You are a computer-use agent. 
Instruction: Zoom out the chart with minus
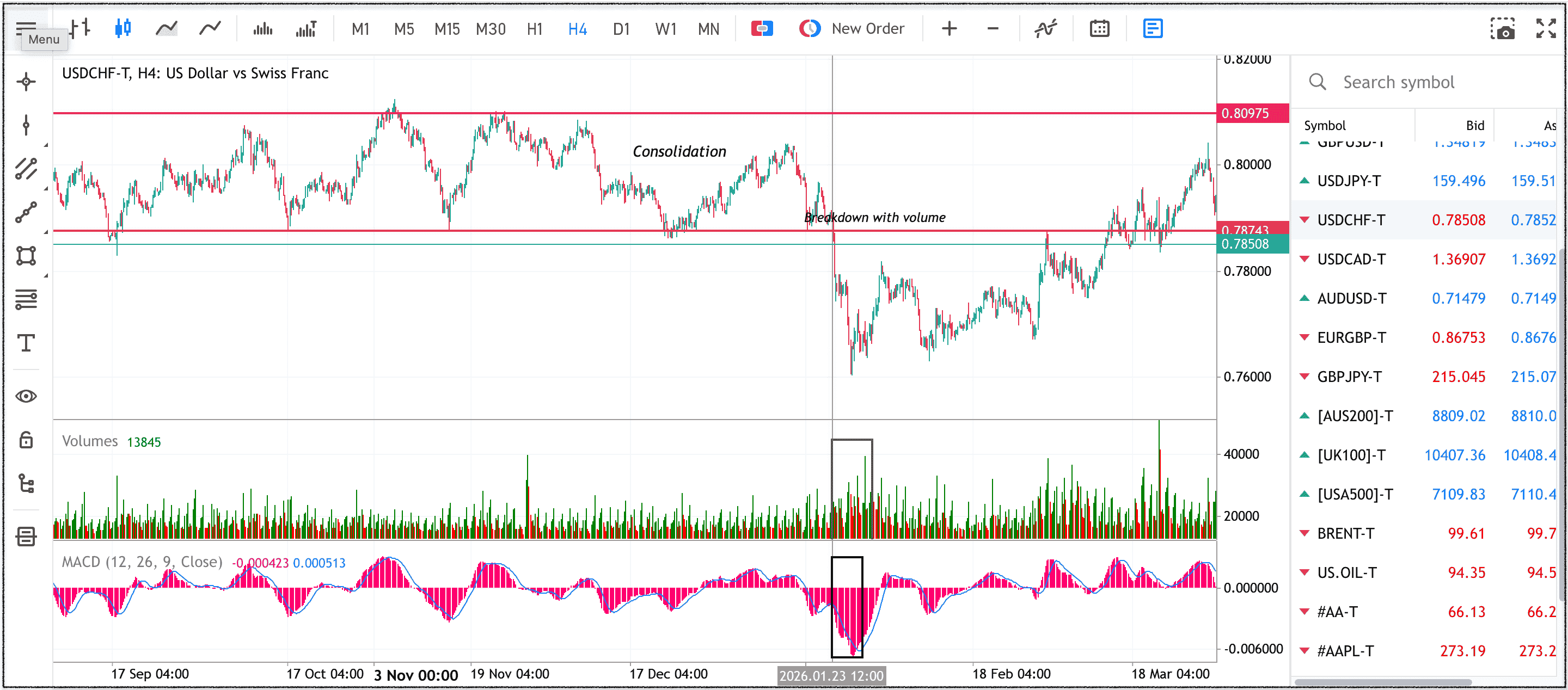[992, 28]
